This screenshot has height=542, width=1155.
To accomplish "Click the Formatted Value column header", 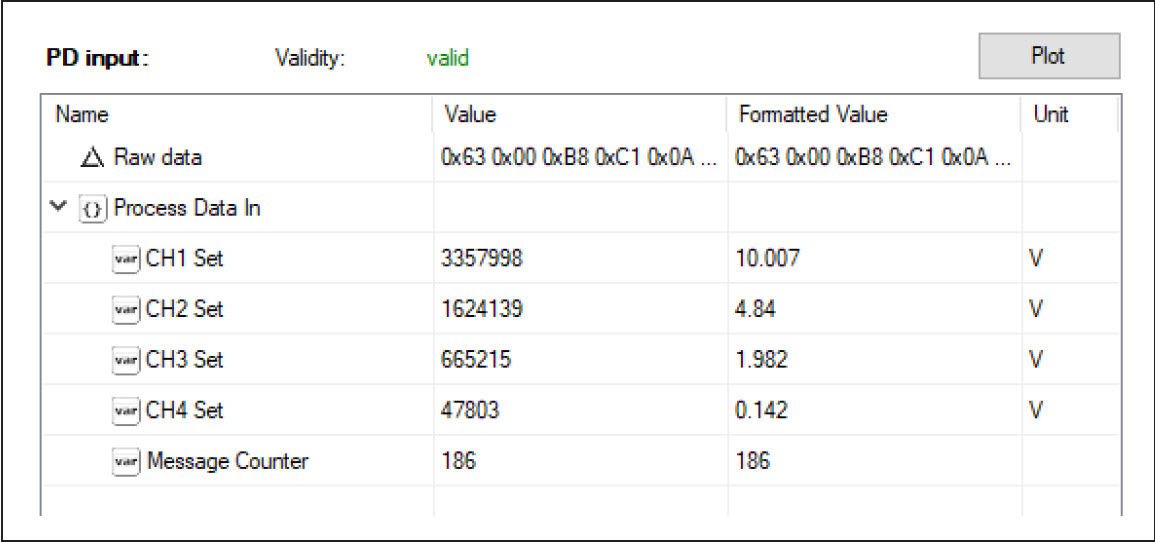I will coord(874,114).
